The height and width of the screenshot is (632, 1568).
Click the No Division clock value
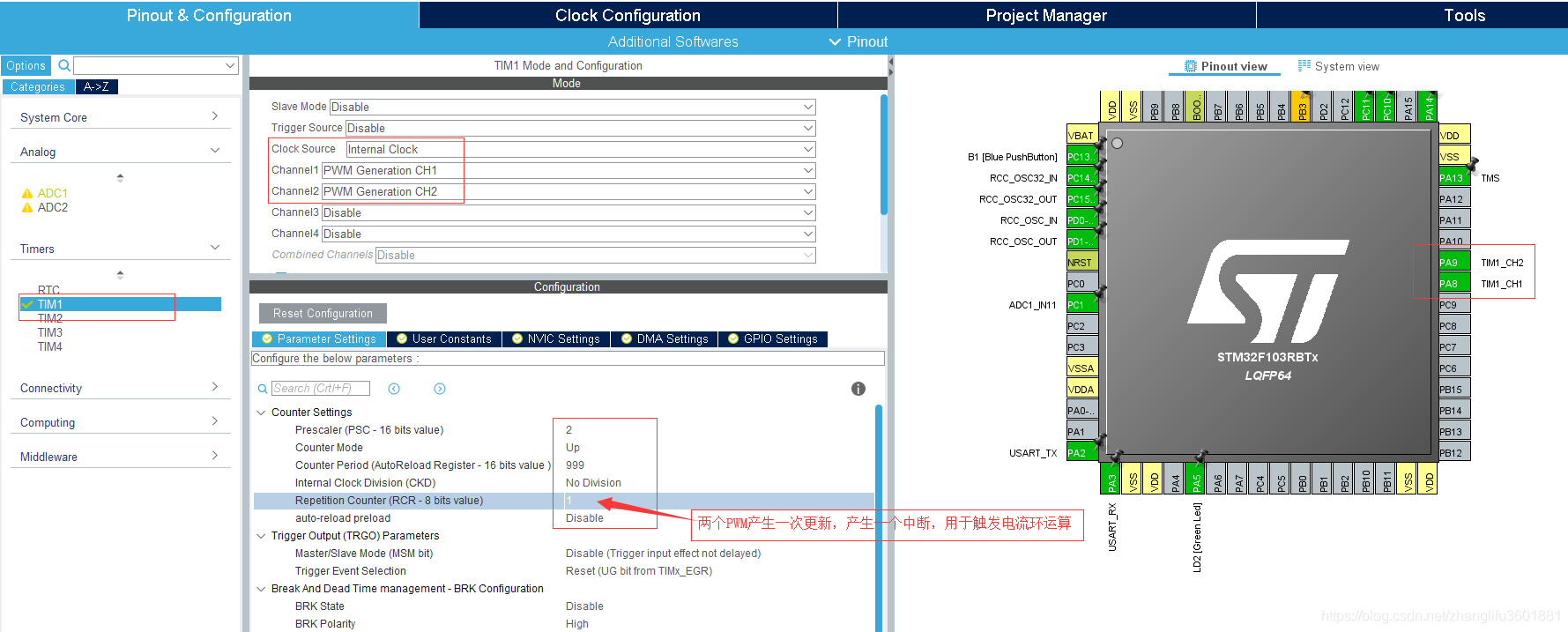click(593, 483)
